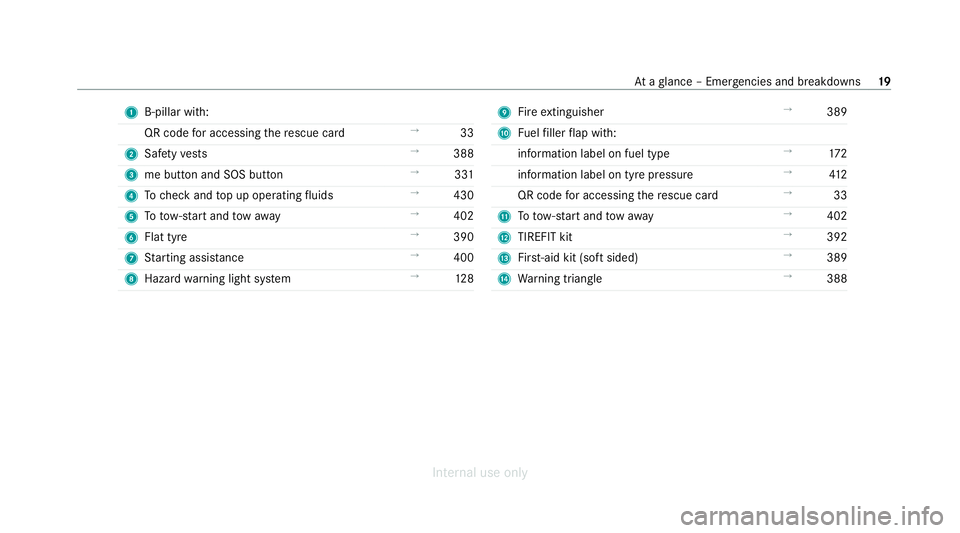Click the page header Emergencies and breakdowns

click(783, 82)
